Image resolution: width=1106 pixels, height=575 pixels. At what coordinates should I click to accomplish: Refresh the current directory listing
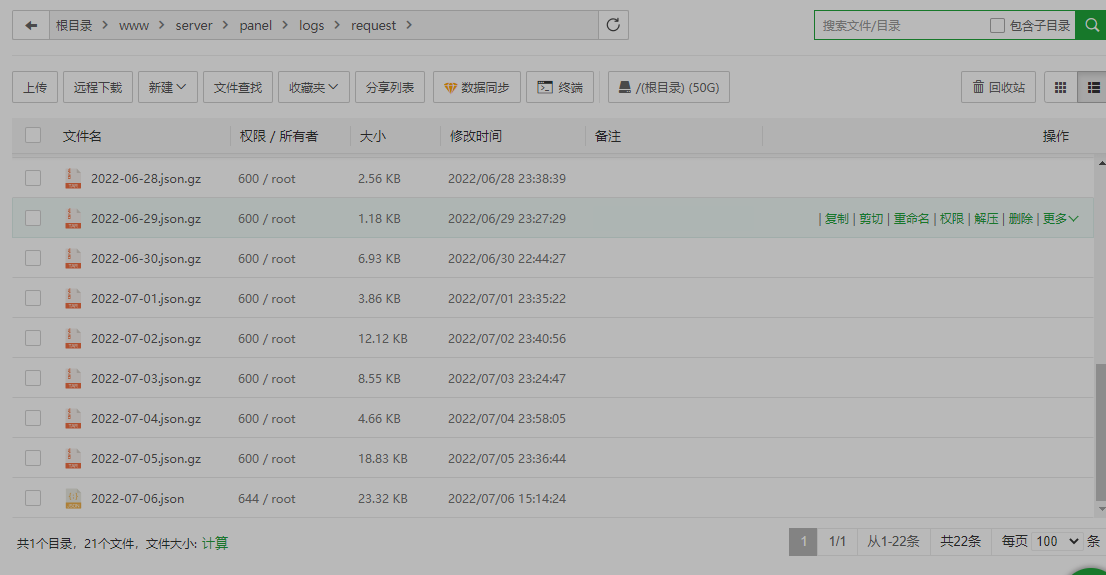point(613,25)
